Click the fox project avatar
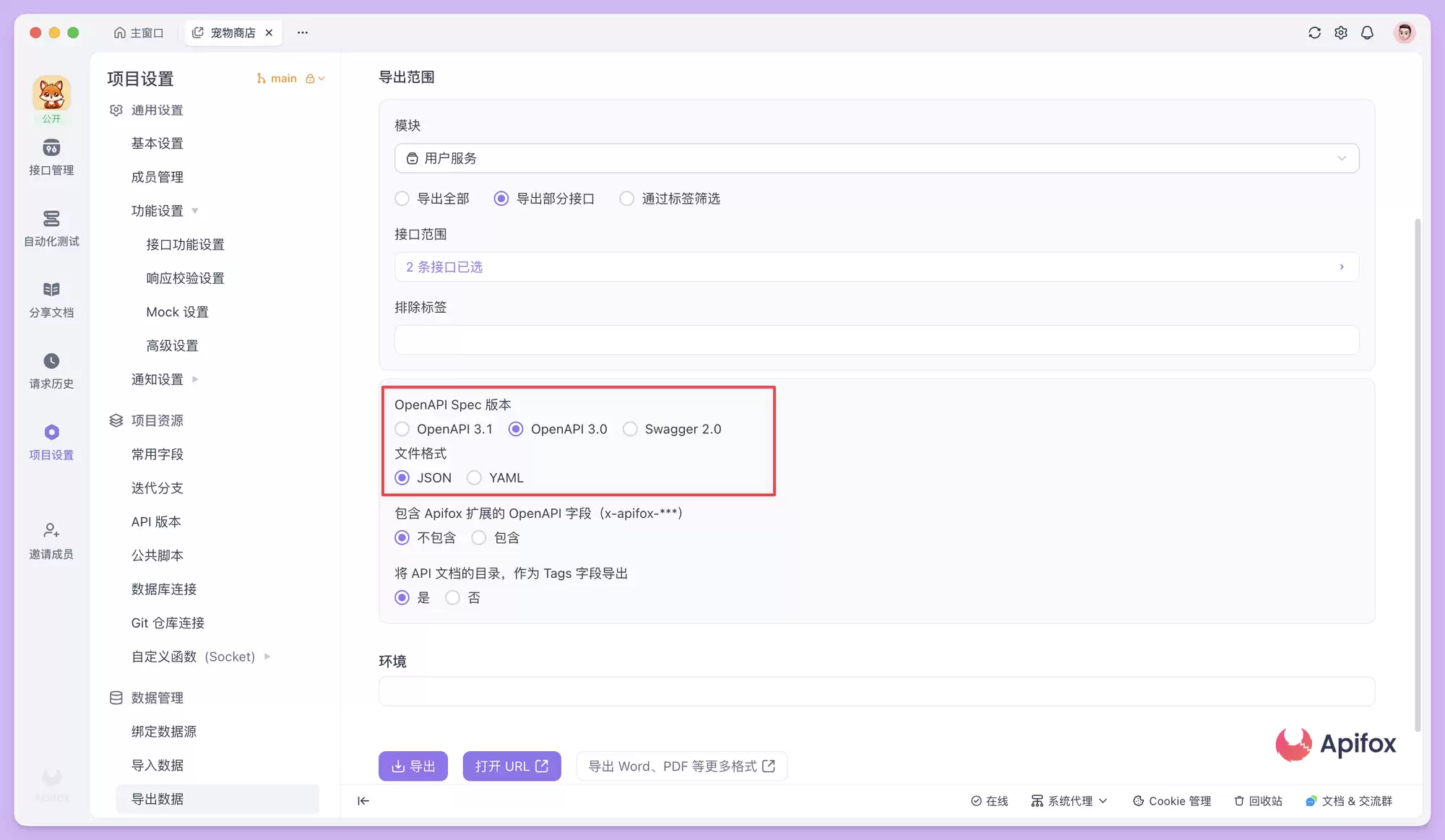1445x840 pixels. point(51,94)
